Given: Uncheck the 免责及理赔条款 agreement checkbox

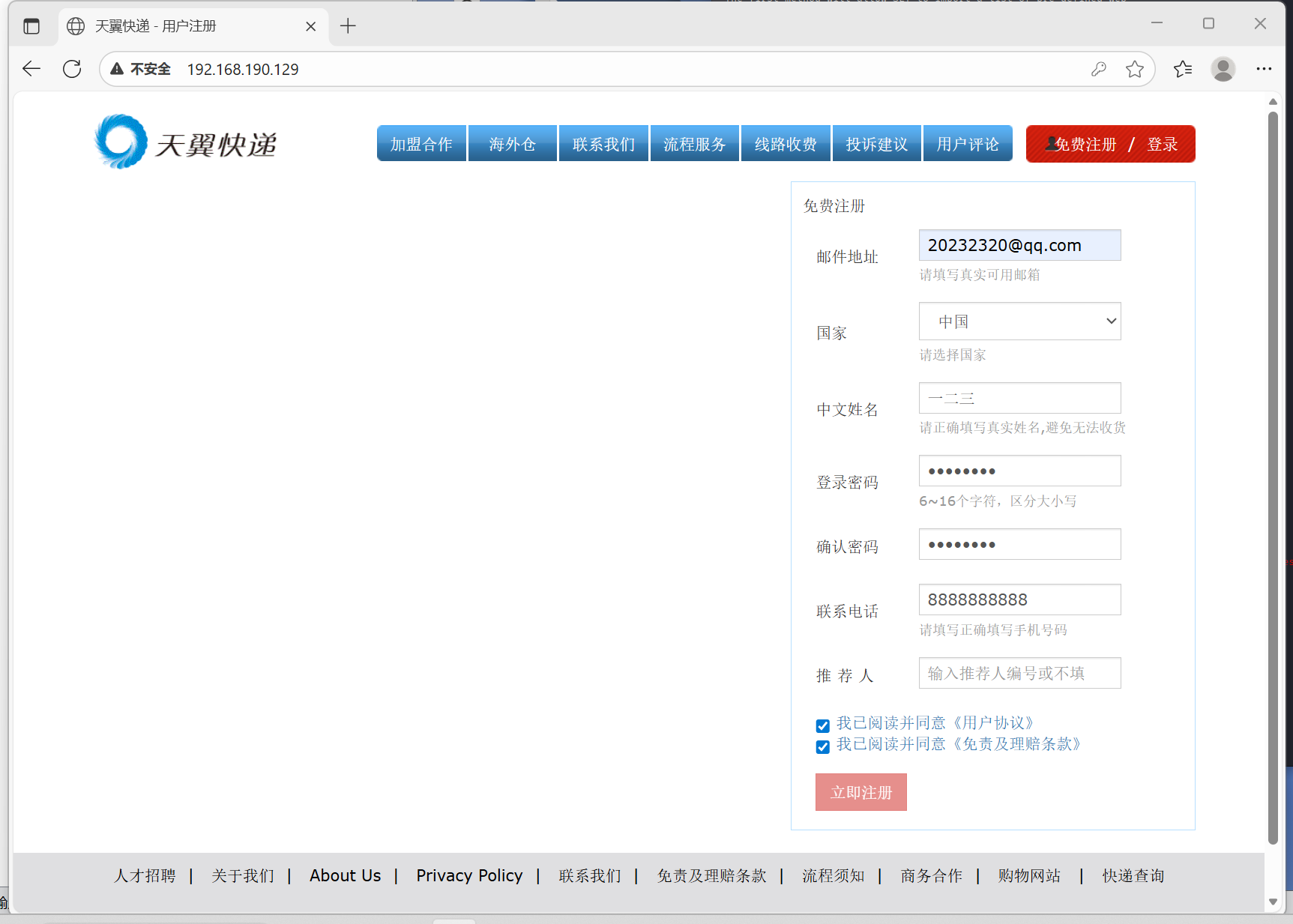Looking at the screenshot, I should click(822, 746).
